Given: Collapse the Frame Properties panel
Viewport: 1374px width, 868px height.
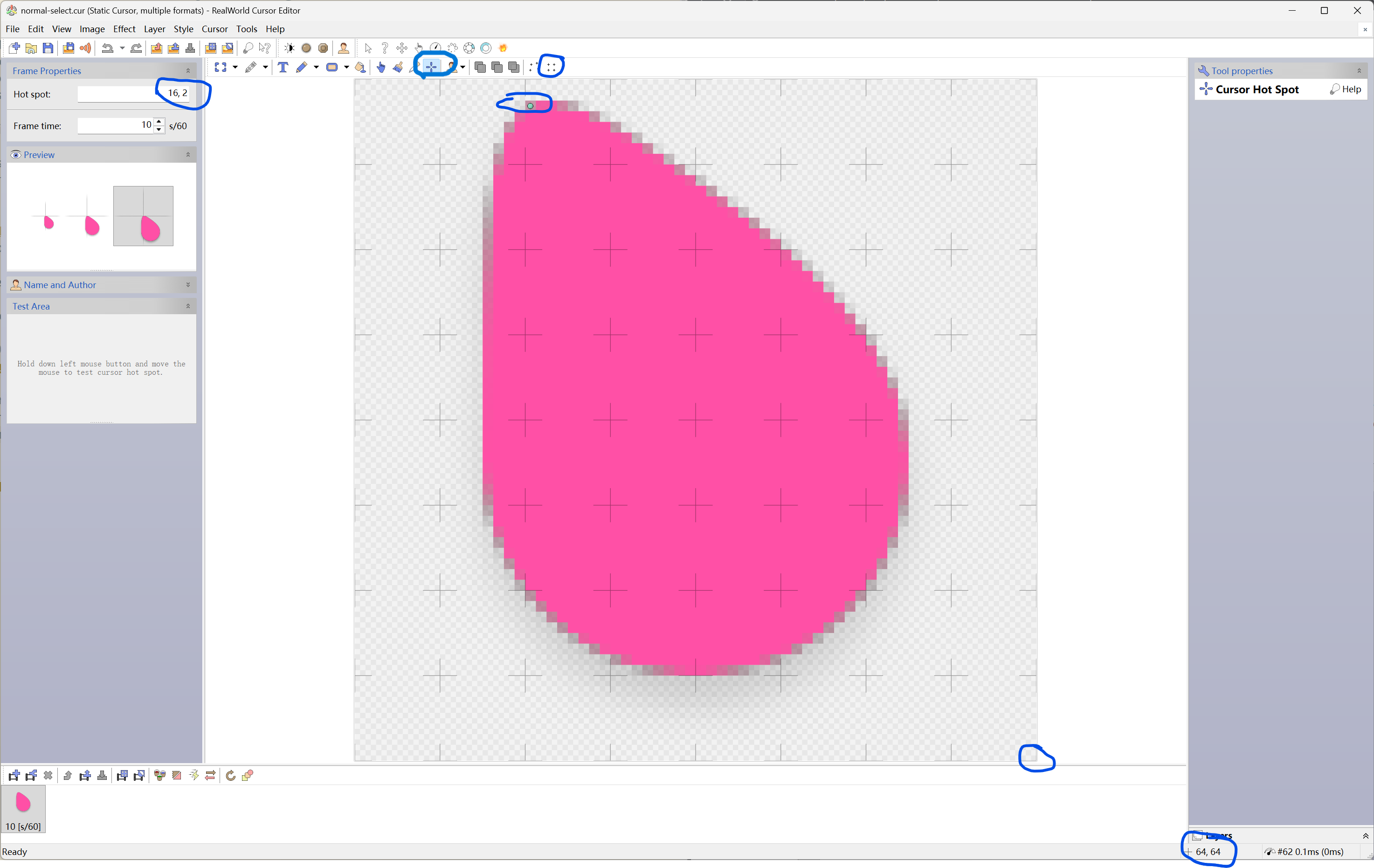Looking at the screenshot, I should coord(188,71).
